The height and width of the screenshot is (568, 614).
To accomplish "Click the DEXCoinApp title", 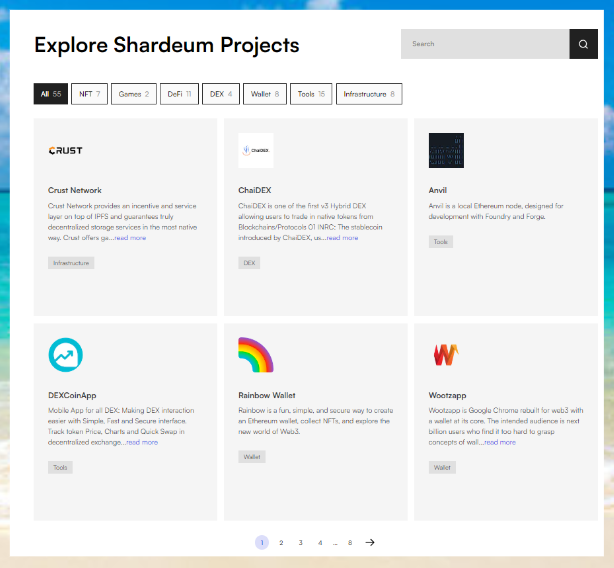I will tap(72, 395).
